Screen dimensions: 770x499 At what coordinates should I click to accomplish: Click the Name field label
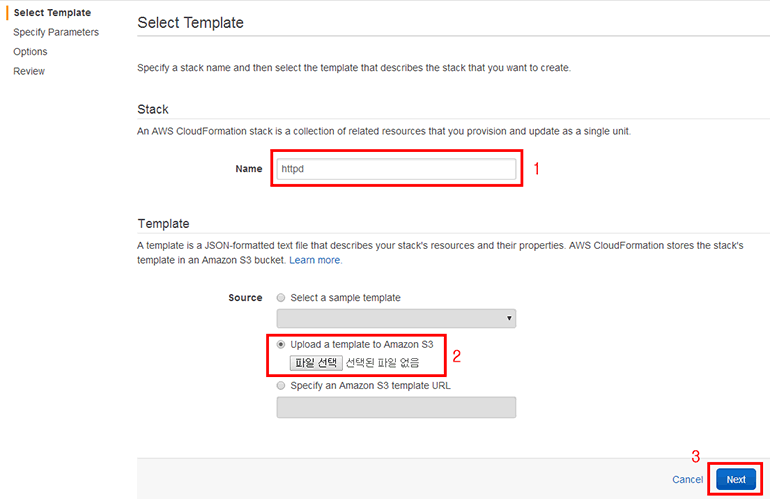[248, 169]
